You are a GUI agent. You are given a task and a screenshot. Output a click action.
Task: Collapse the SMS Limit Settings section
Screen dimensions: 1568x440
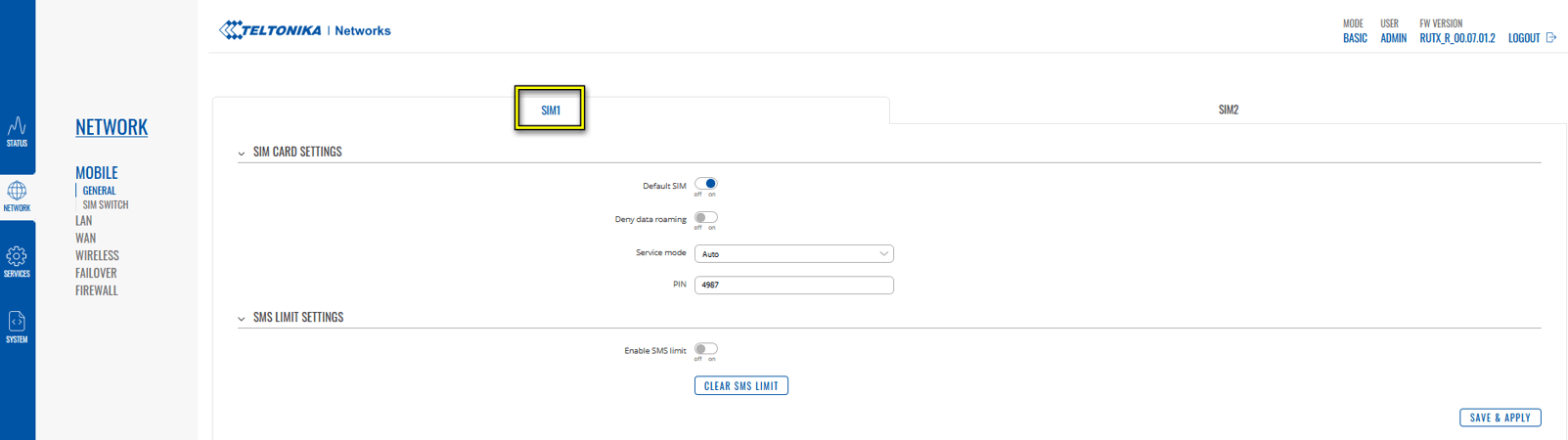[x=242, y=319]
